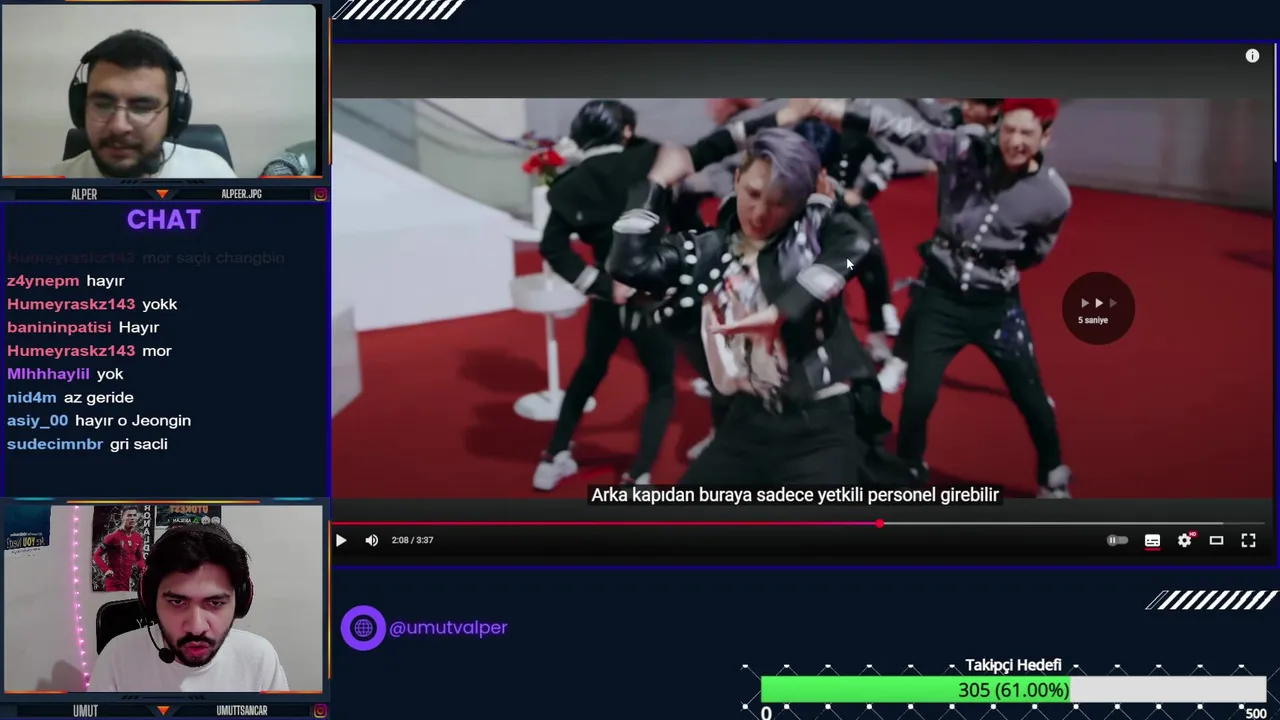Click the CHAT heading
This screenshot has width=1280, height=720.
(x=164, y=220)
